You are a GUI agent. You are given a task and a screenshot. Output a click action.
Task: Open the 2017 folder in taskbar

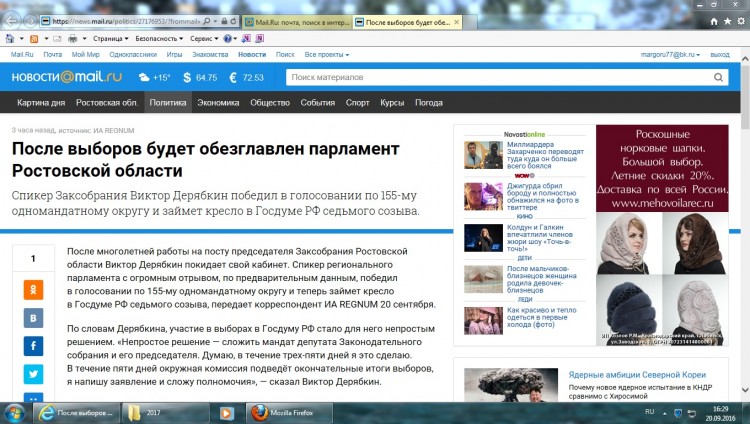tap(165, 413)
